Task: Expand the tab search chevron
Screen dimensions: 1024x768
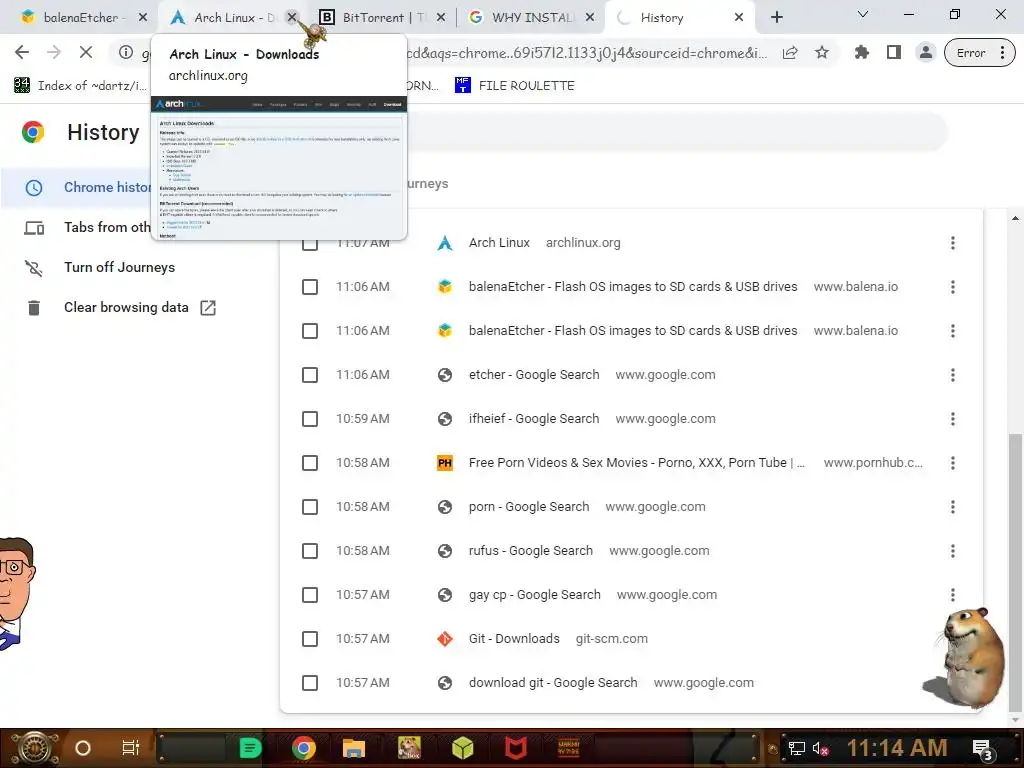Action: click(x=862, y=14)
